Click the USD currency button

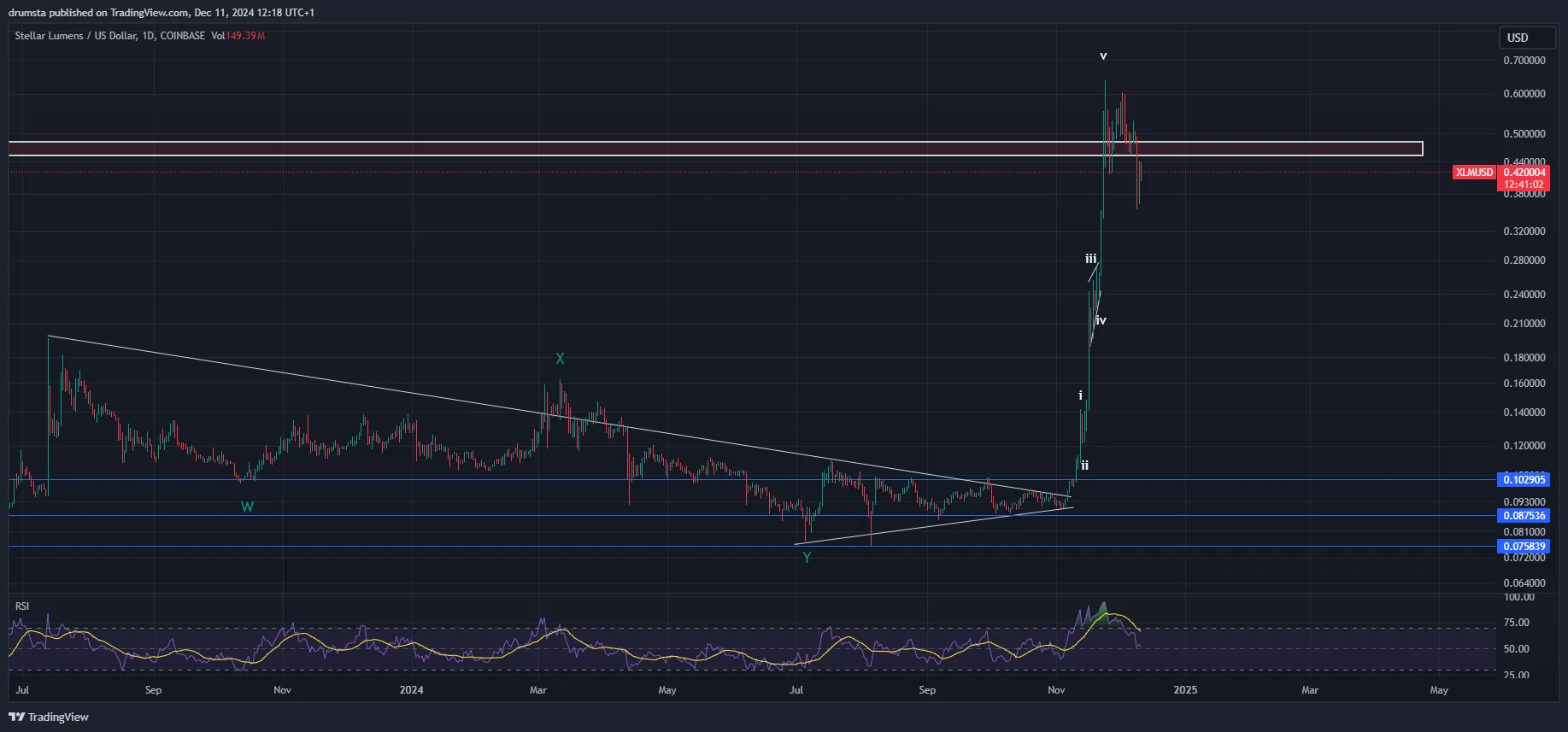coord(1528,38)
